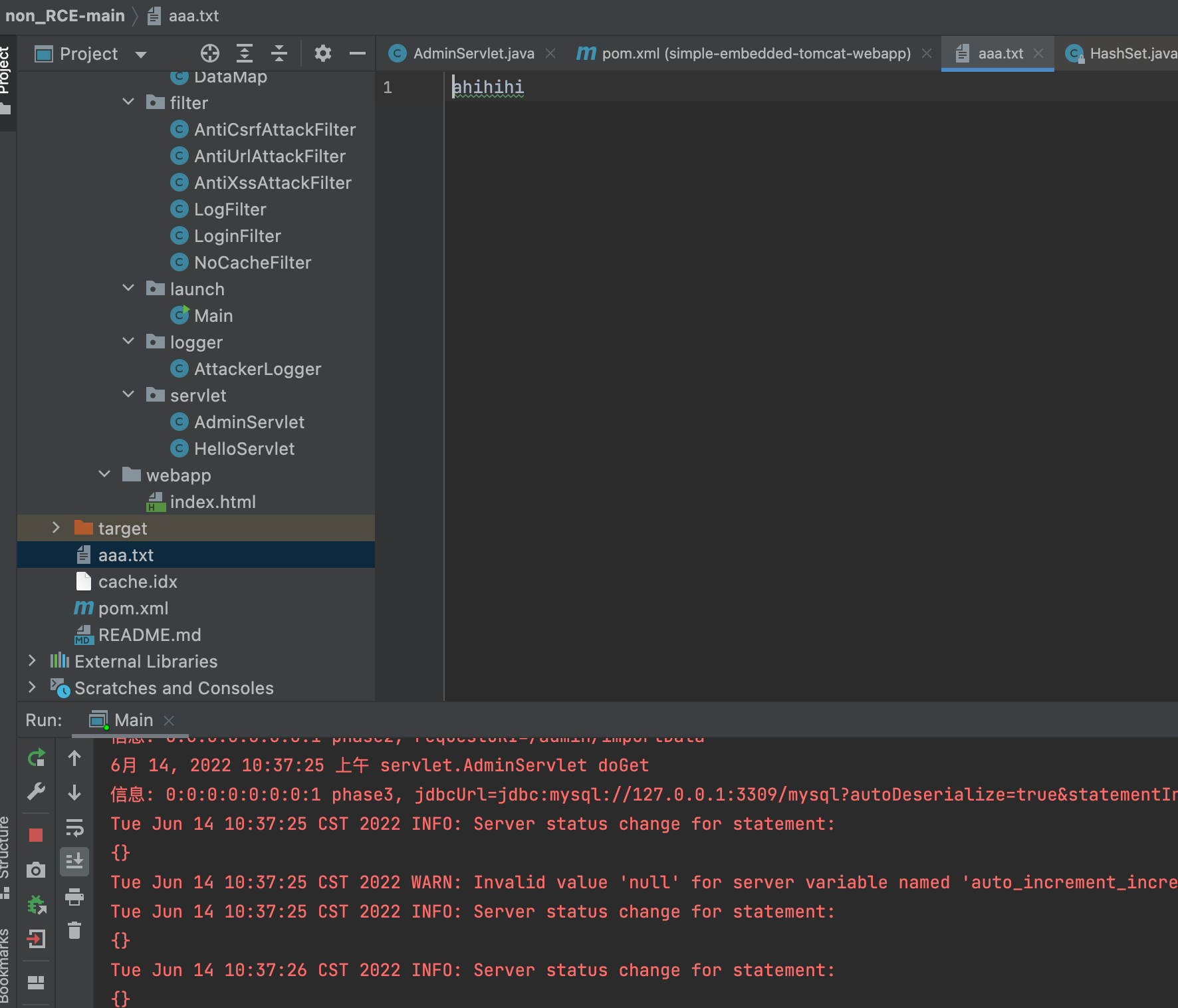Click the Down the Stack Trace arrow
This screenshot has height=1008, width=1178.
coord(74,793)
